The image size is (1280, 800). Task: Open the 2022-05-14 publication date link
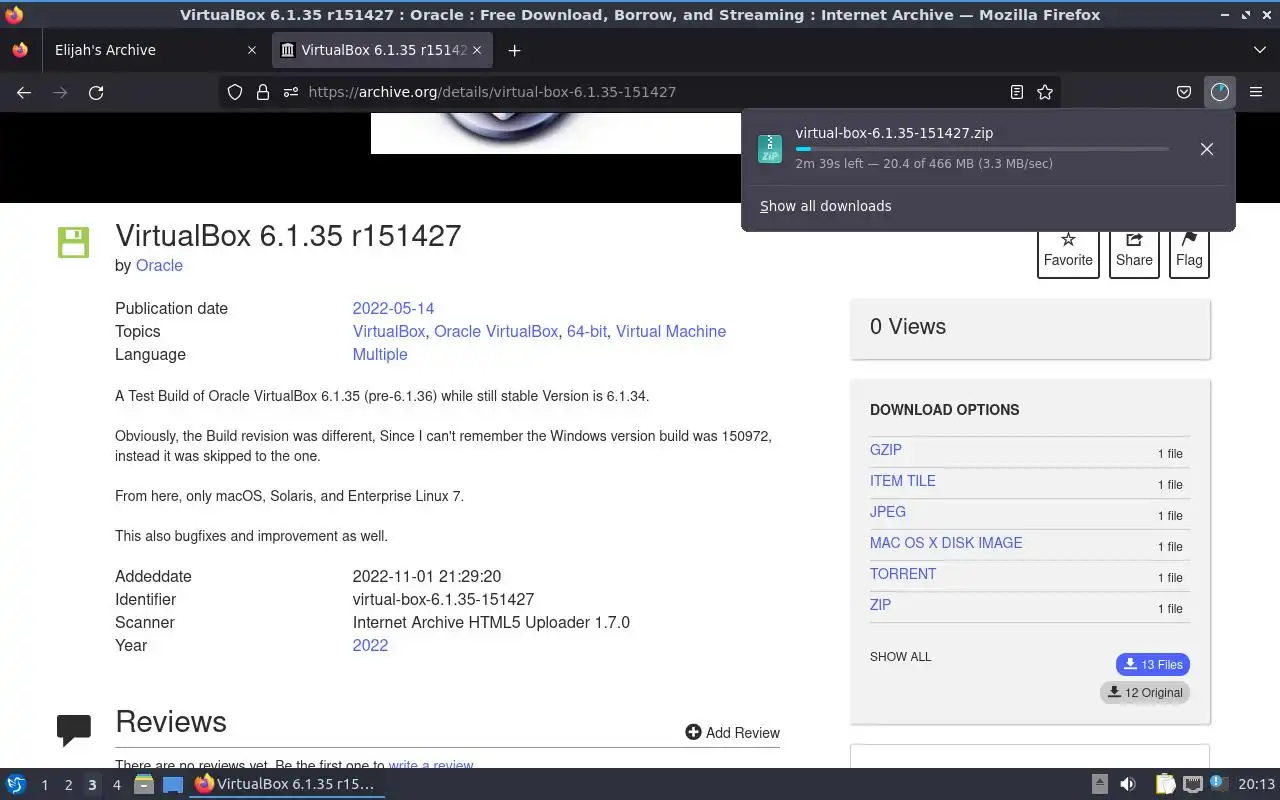click(x=393, y=308)
